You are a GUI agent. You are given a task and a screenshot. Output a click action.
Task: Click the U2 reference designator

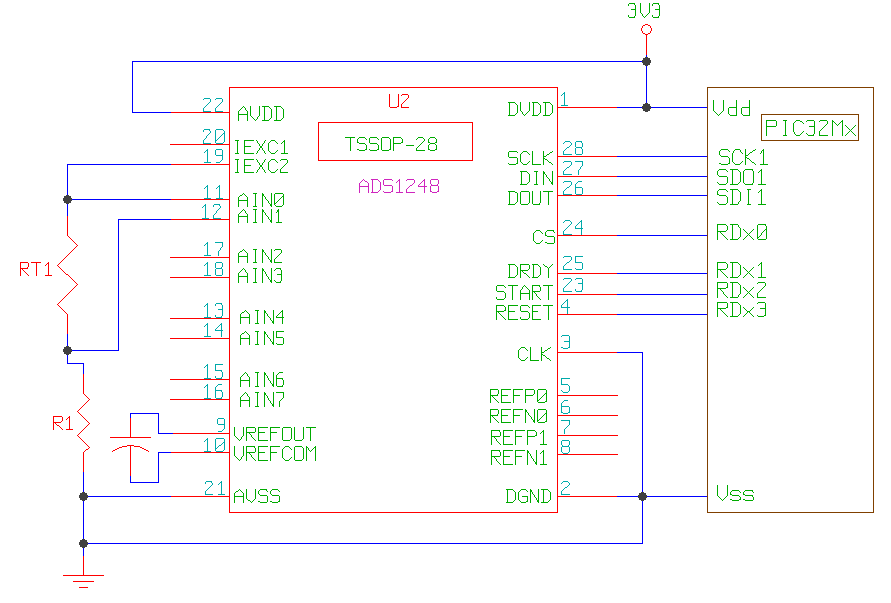tap(399, 101)
